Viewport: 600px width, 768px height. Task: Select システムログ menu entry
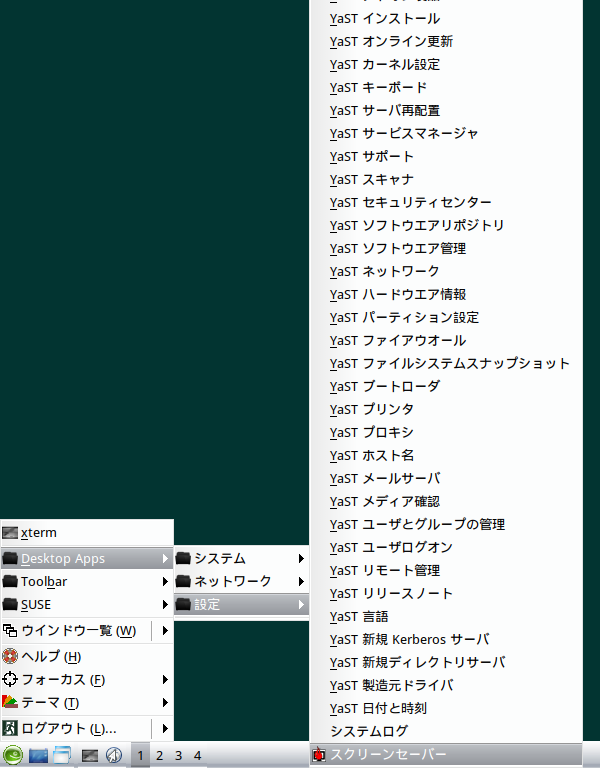(x=446, y=731)
